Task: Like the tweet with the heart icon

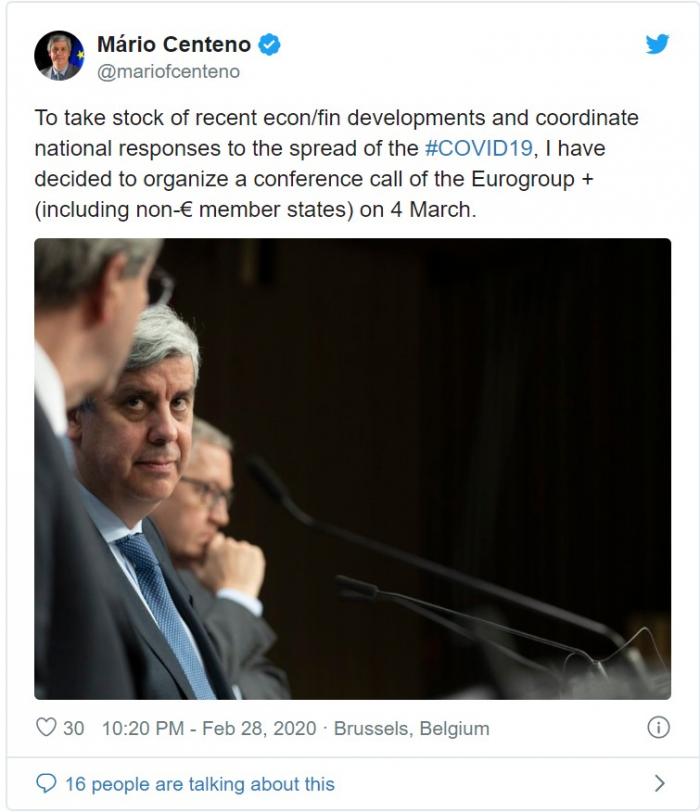Action: click(x=46, y=728)
